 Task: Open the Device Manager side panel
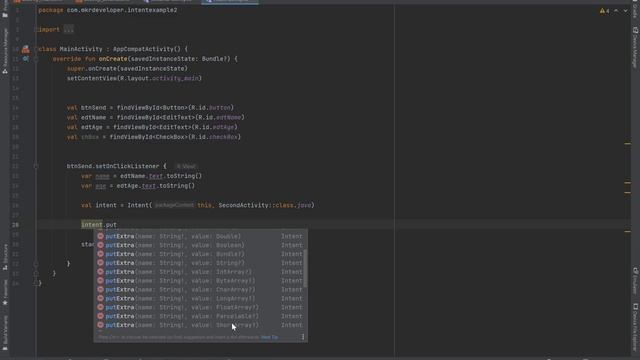pyautogui.click(x=635, y=48)
